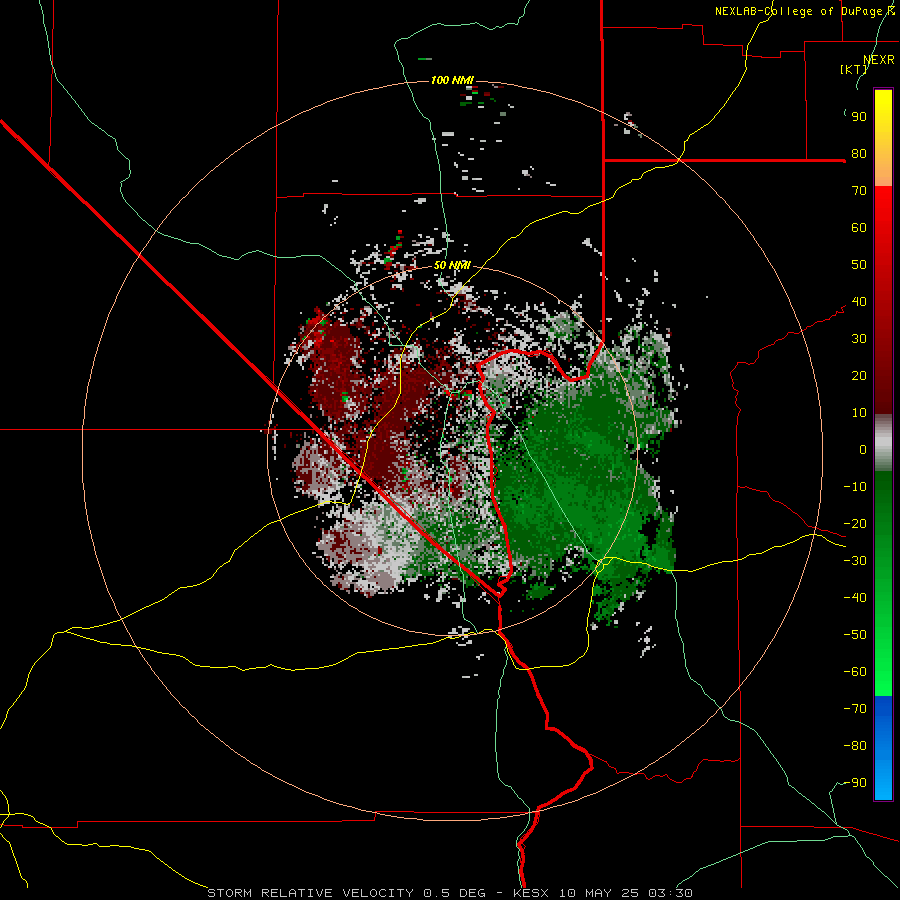Click the 50 value on the velocity scale
Viewport: 900px width, 900px height.
coord(859,265)
